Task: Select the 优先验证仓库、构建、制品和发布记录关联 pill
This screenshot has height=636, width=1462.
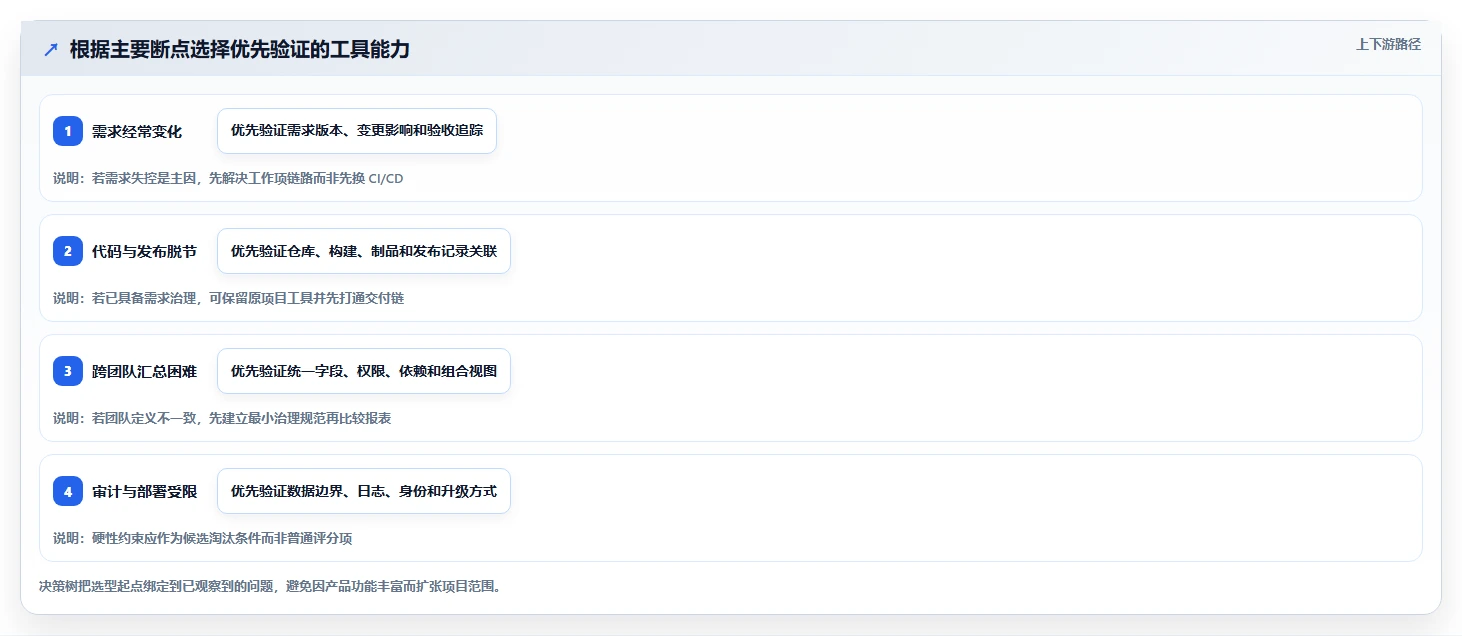Action: pyautogui.click(x=364, y=251)
